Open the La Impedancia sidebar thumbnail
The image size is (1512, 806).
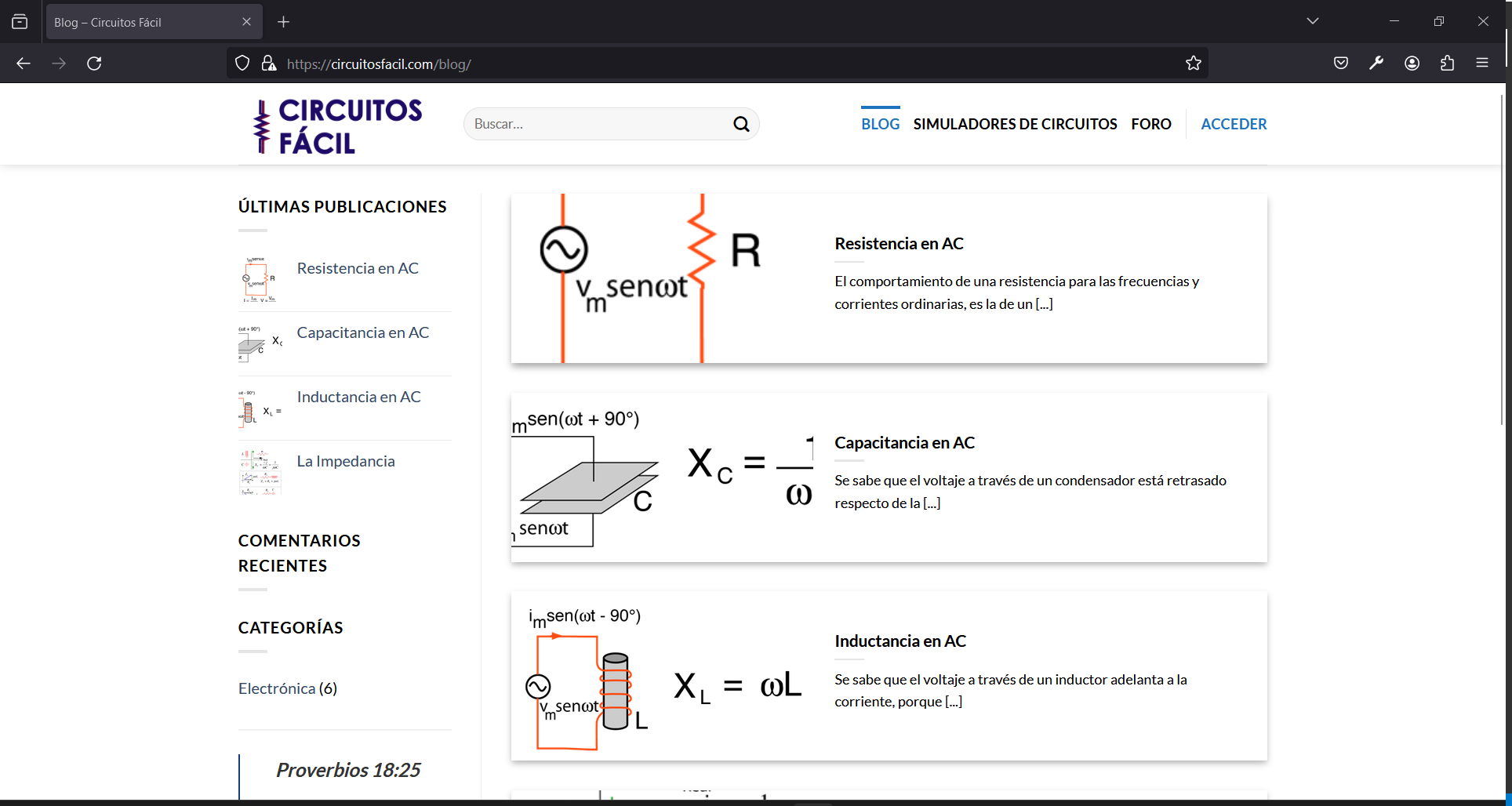260,472
